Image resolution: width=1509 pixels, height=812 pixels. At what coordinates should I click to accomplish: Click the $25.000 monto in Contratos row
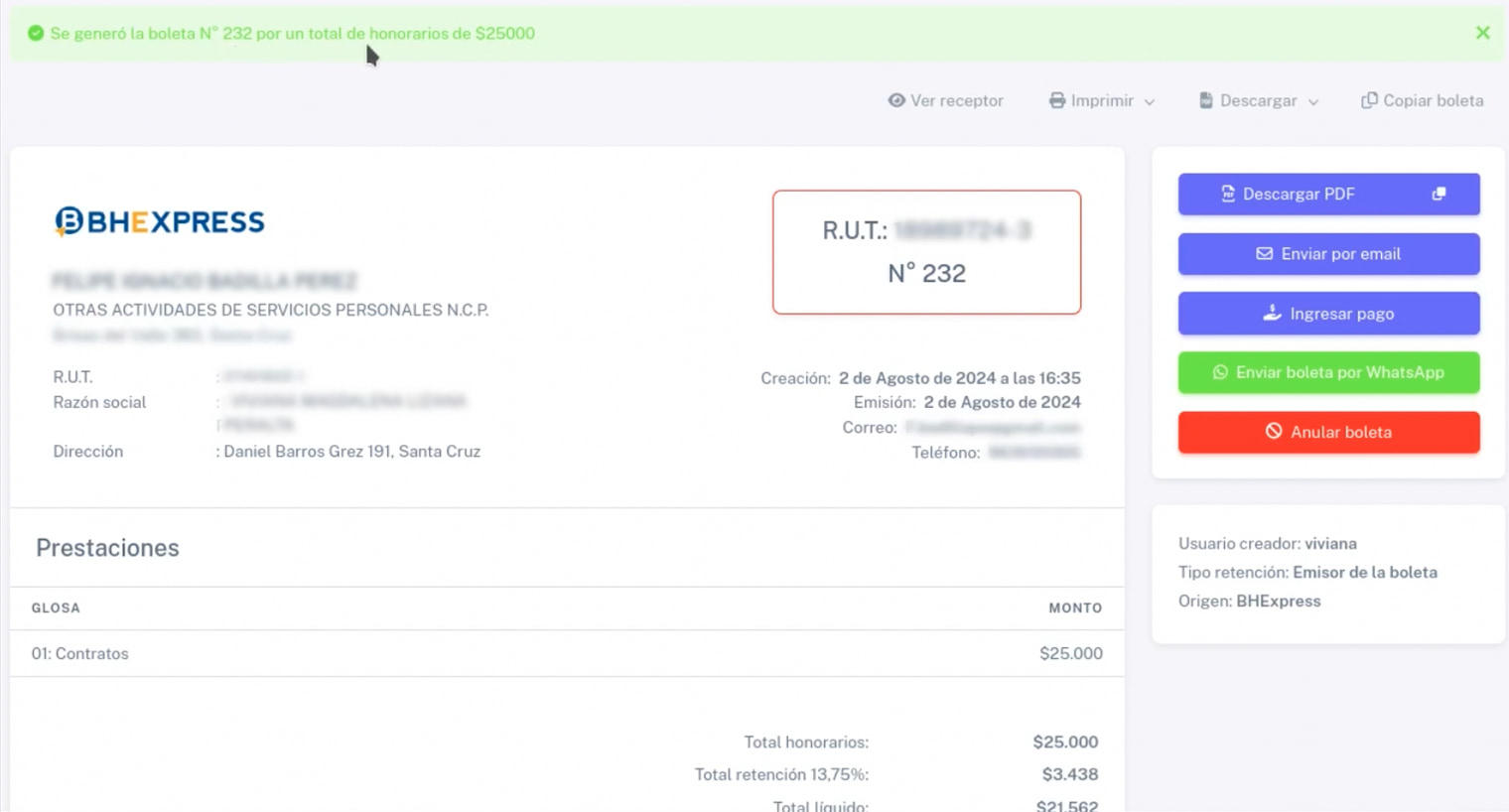[x=1070, y=653]
